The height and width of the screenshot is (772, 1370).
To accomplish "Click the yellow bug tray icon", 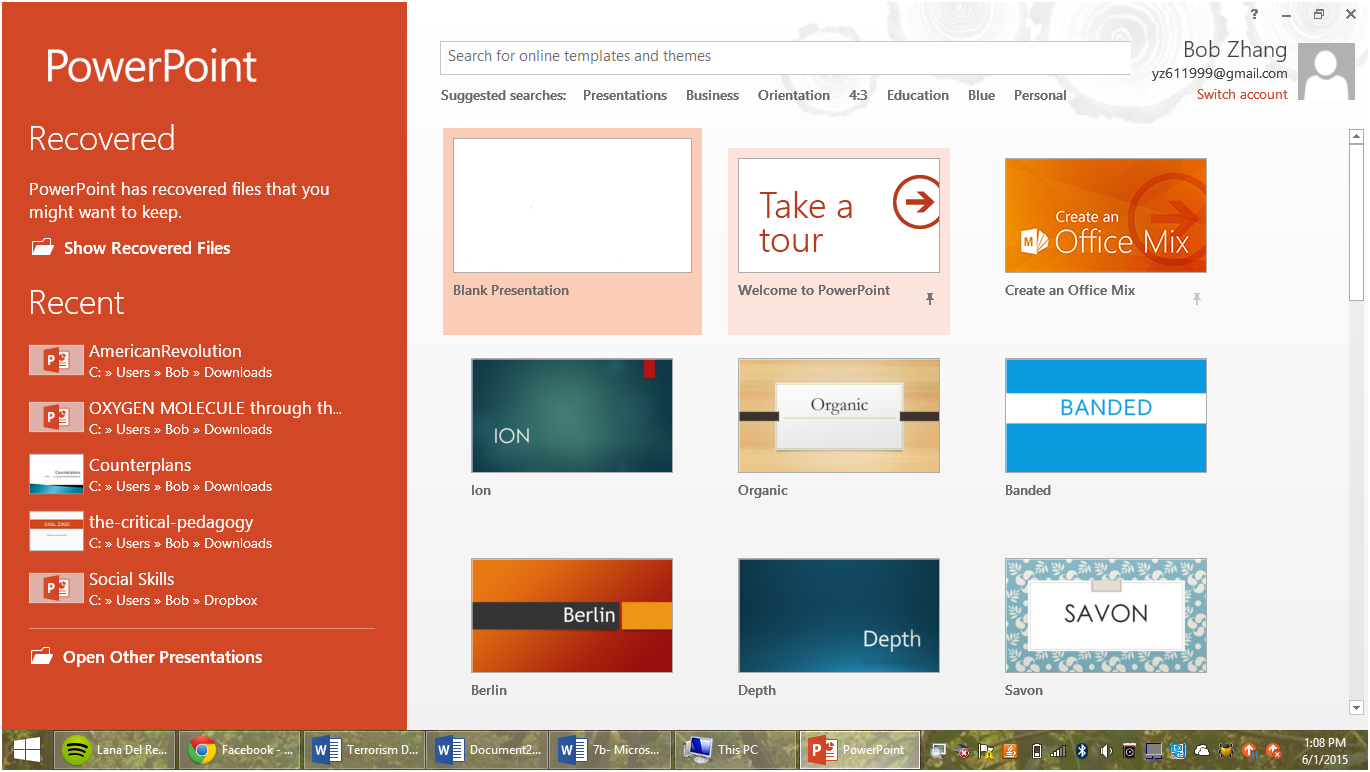I will pyautogui.click(x=1226, y=751).
